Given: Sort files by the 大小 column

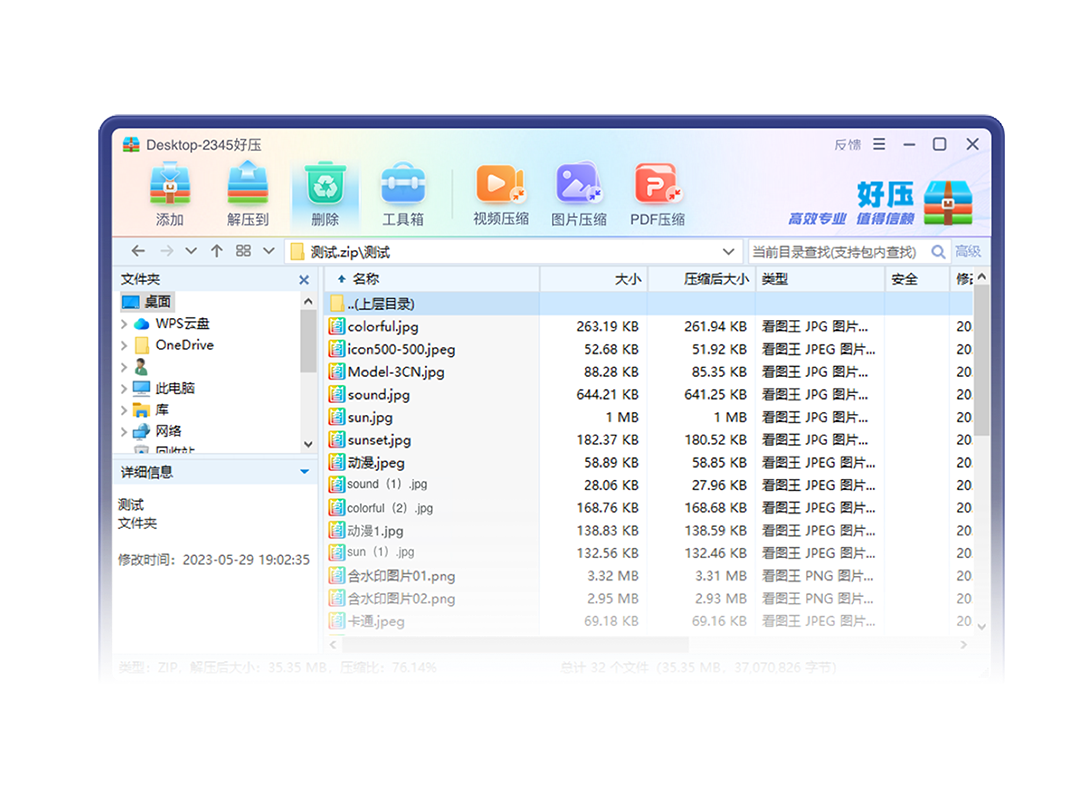Looking at the screenshot, I should [x=628, y=279].
